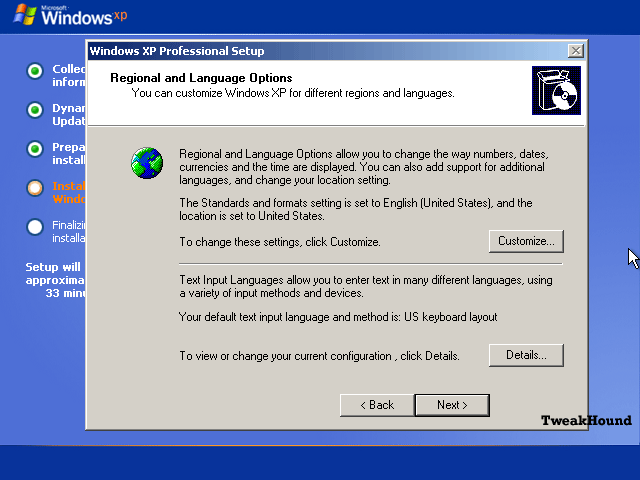Click the globe icon beside regional options text

[x=147, y=163]
